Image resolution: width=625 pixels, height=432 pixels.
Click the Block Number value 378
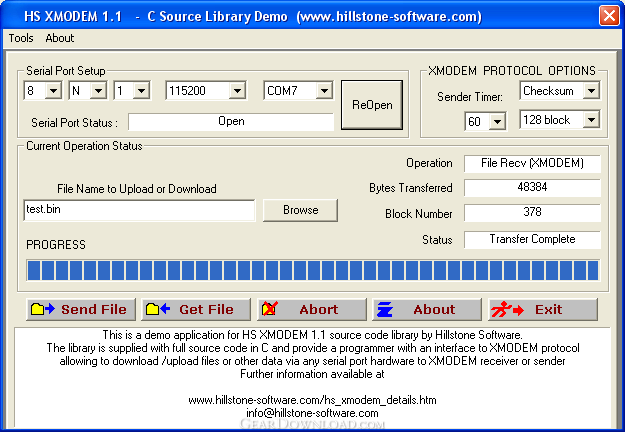pos(532,212)
